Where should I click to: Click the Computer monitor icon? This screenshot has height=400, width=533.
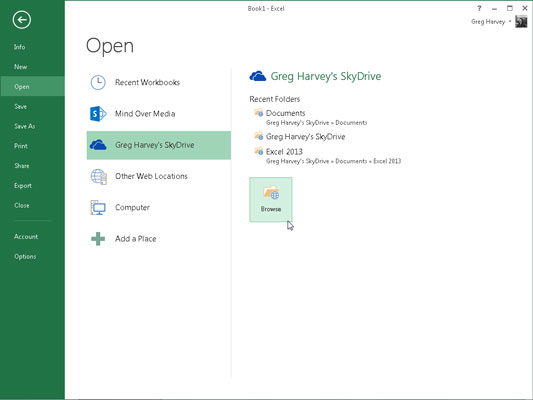point(98,208)
